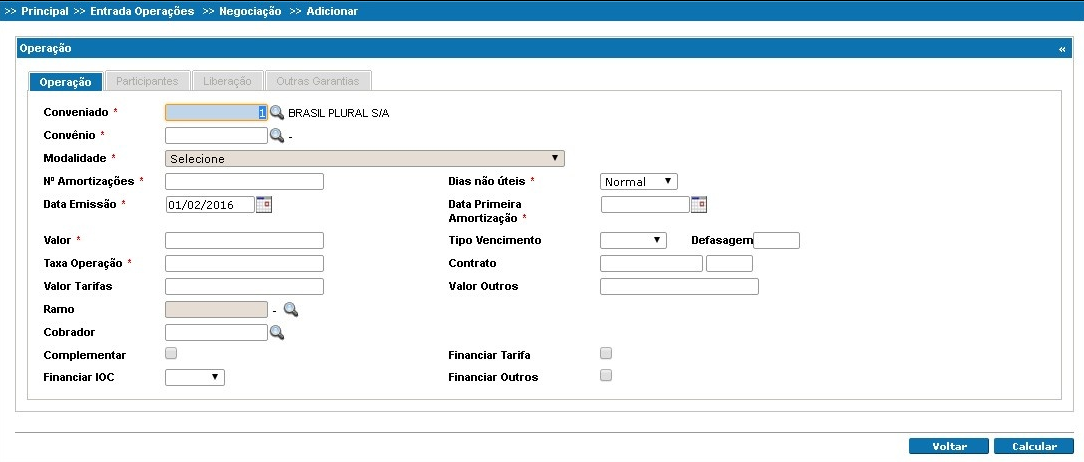1084x462 pixels.
Task: Open the Cobrador lookup magnifier
Action: tap(277, 332)
